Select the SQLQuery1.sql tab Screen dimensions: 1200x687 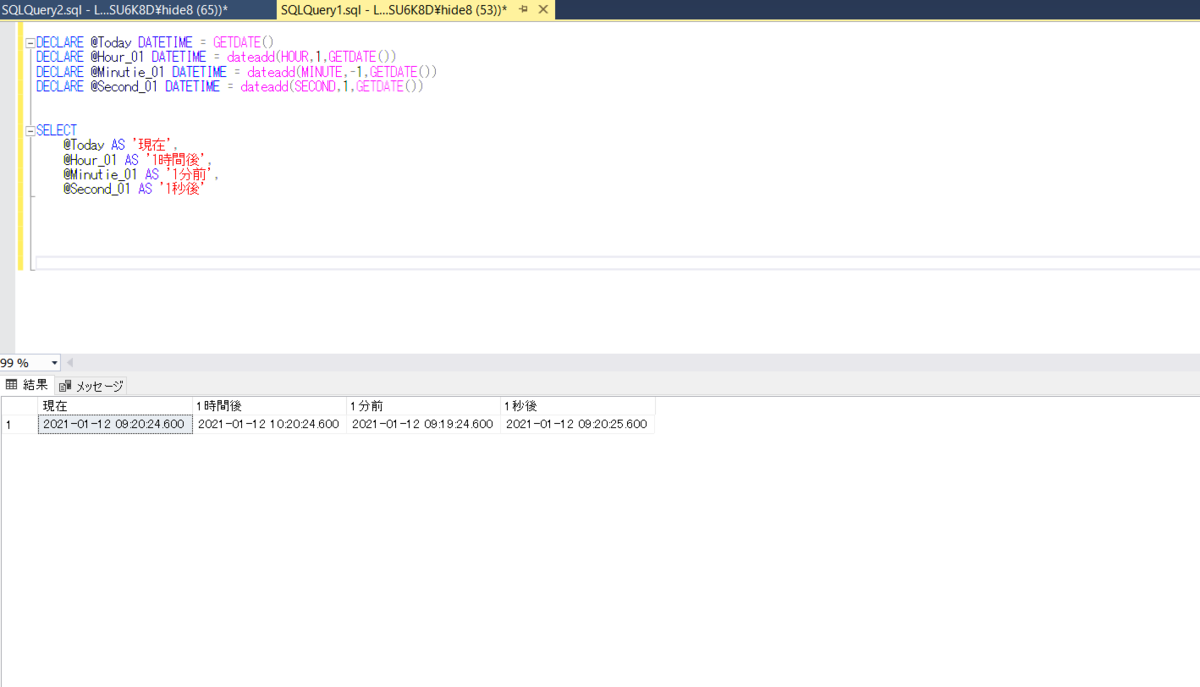[x=394, y=9]
